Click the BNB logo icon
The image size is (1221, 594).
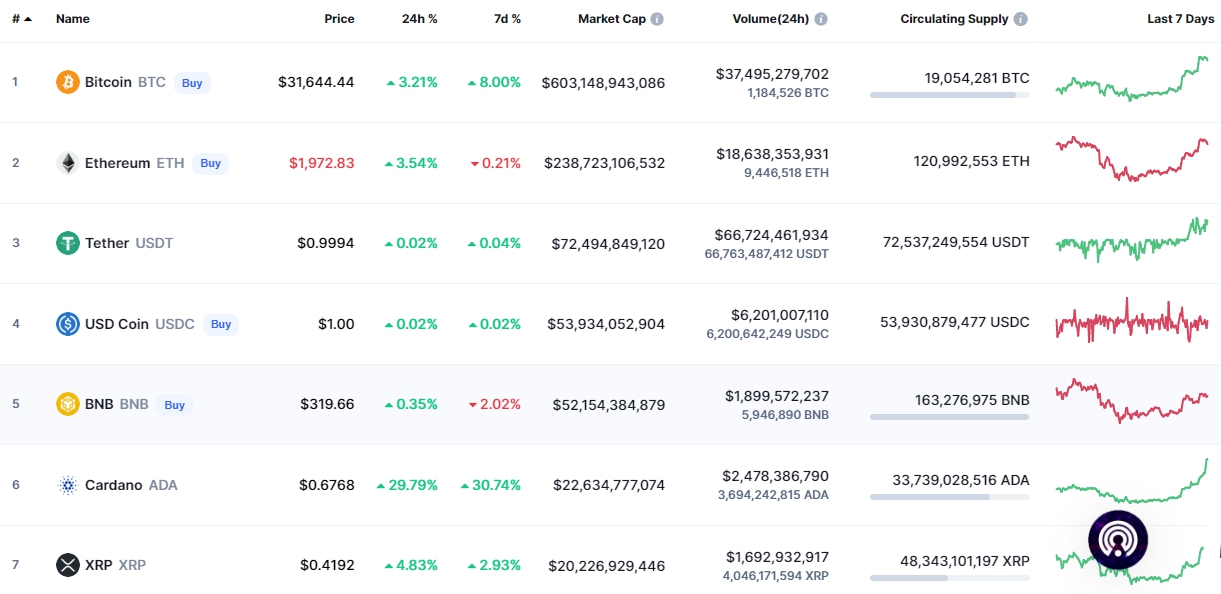pyautogui.click(x=67, y=405)
